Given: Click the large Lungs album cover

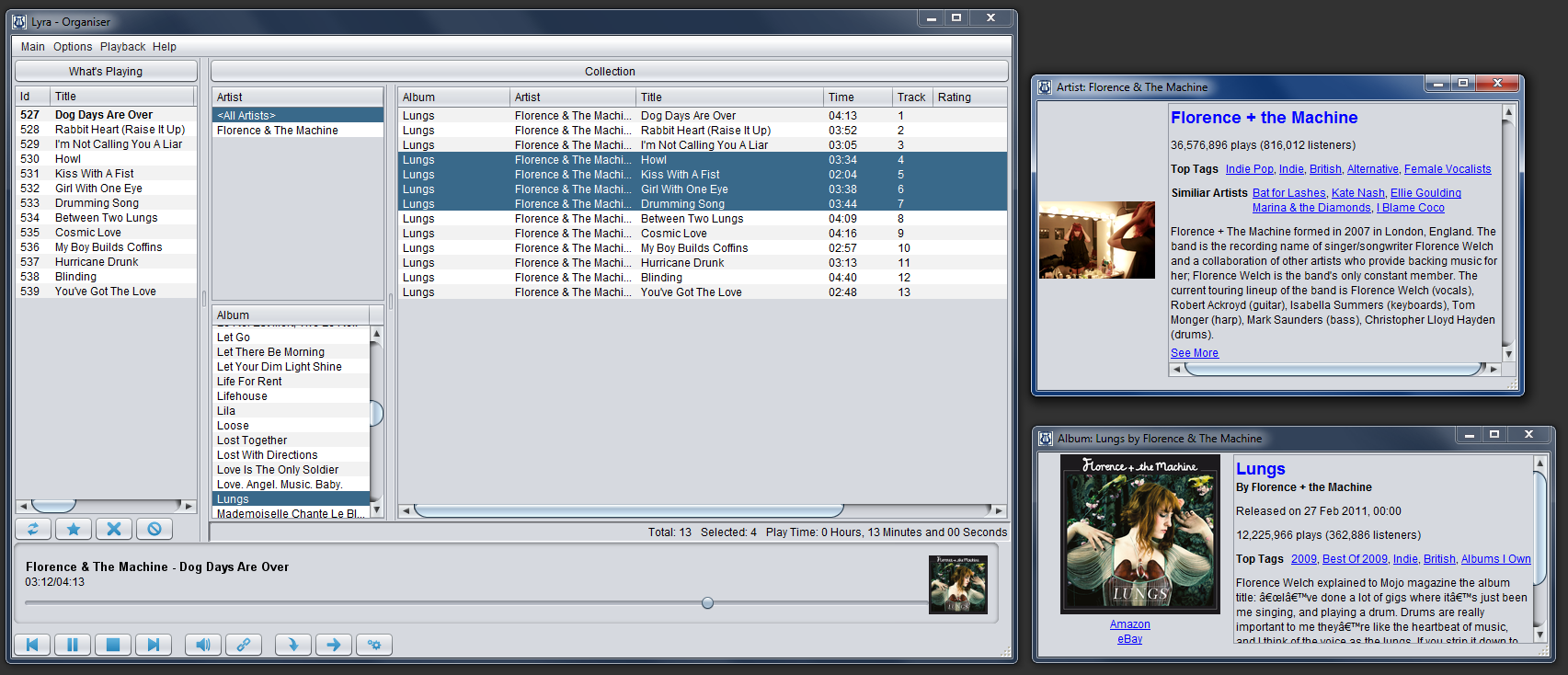Looking at the screenshot, I should click(x=1140, y=534).
